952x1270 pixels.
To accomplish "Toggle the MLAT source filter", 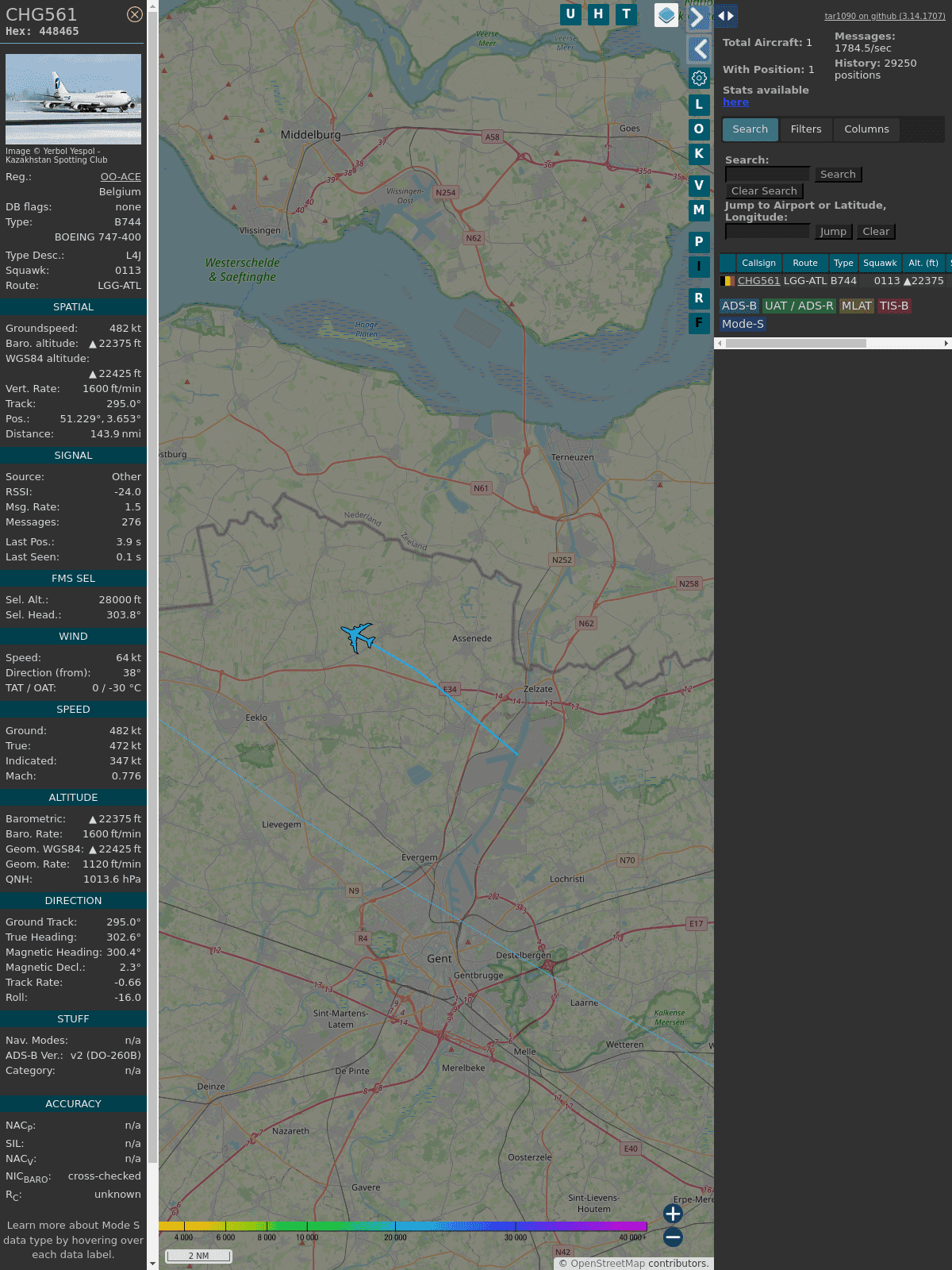I will click(856, 306).
